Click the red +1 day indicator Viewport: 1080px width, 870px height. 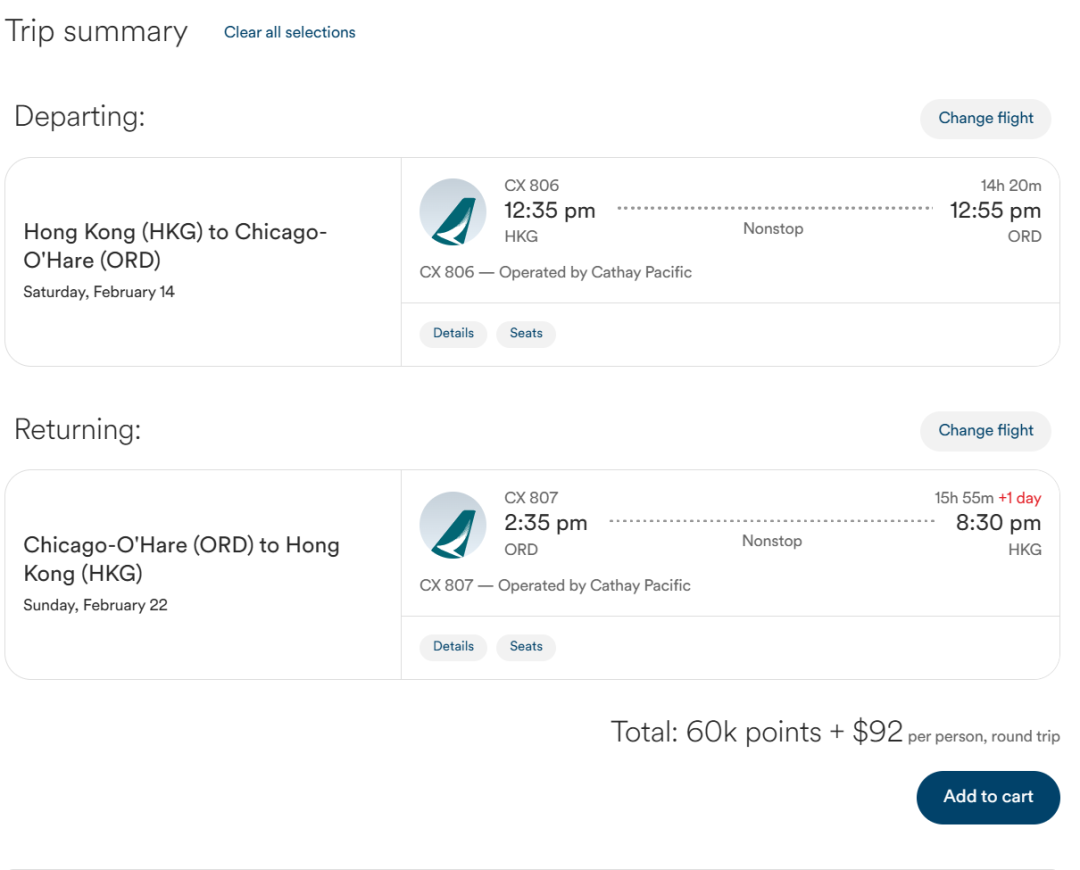[1019, 498]
